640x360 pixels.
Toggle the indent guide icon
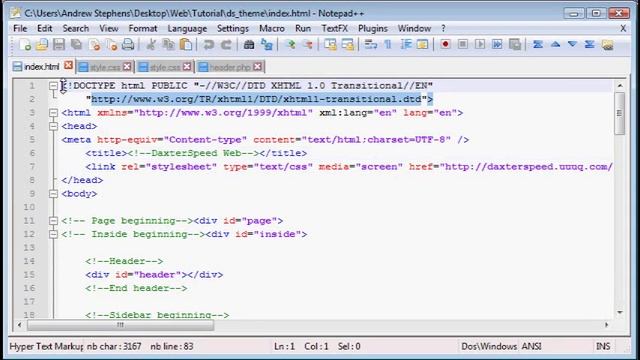[406, 44]
